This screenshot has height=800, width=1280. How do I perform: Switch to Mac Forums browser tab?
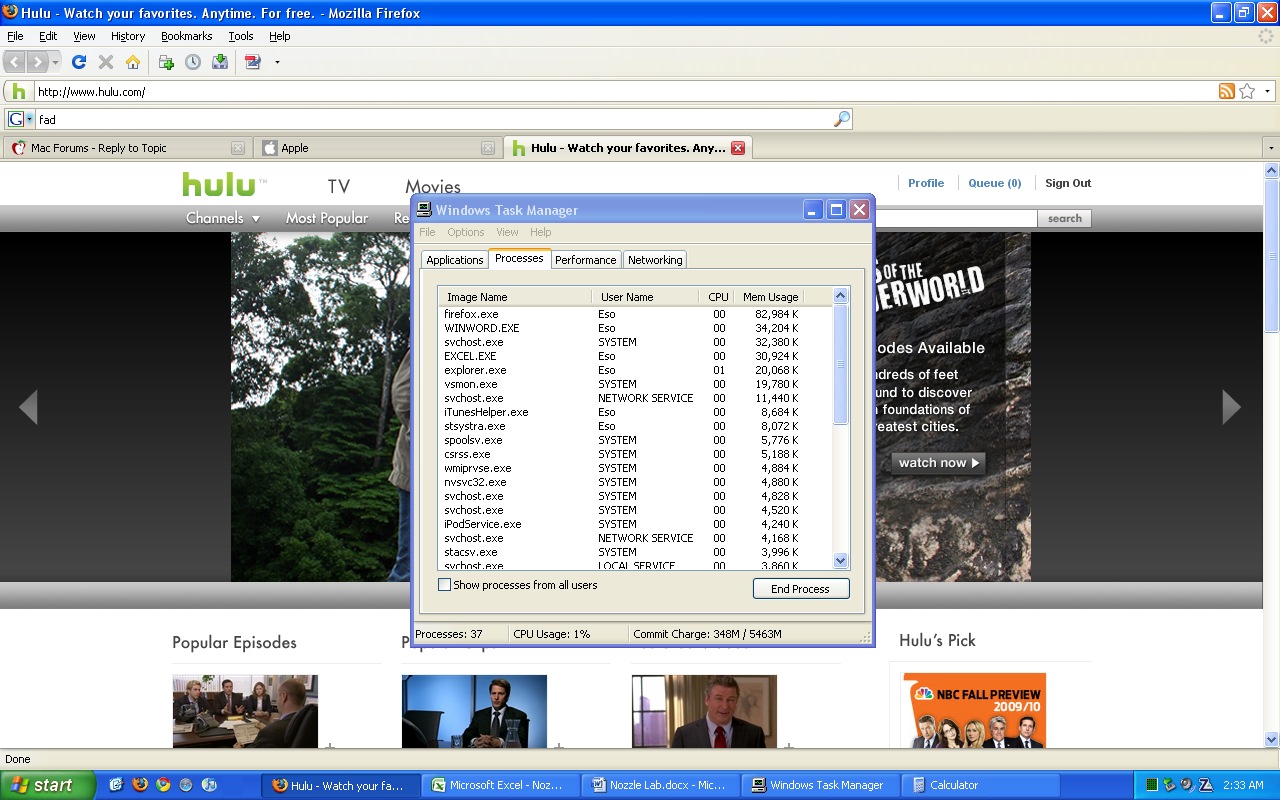(x=127, y=148)
